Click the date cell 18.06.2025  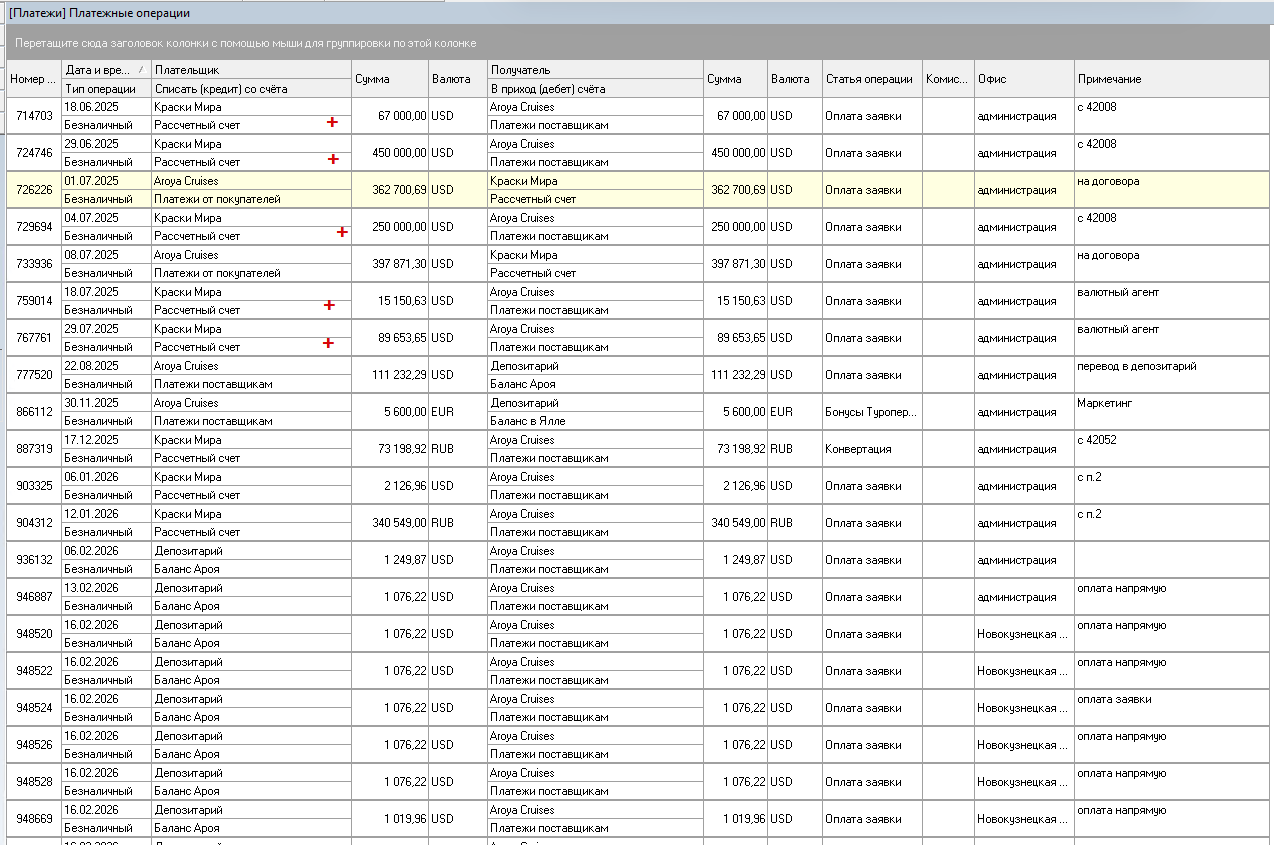point(106,107)
